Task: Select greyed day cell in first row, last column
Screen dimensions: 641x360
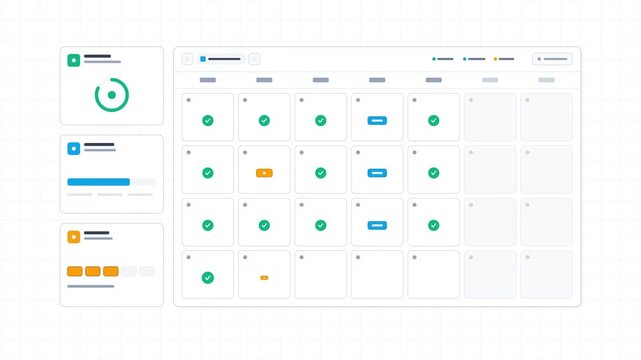Action: click(546, 117)
